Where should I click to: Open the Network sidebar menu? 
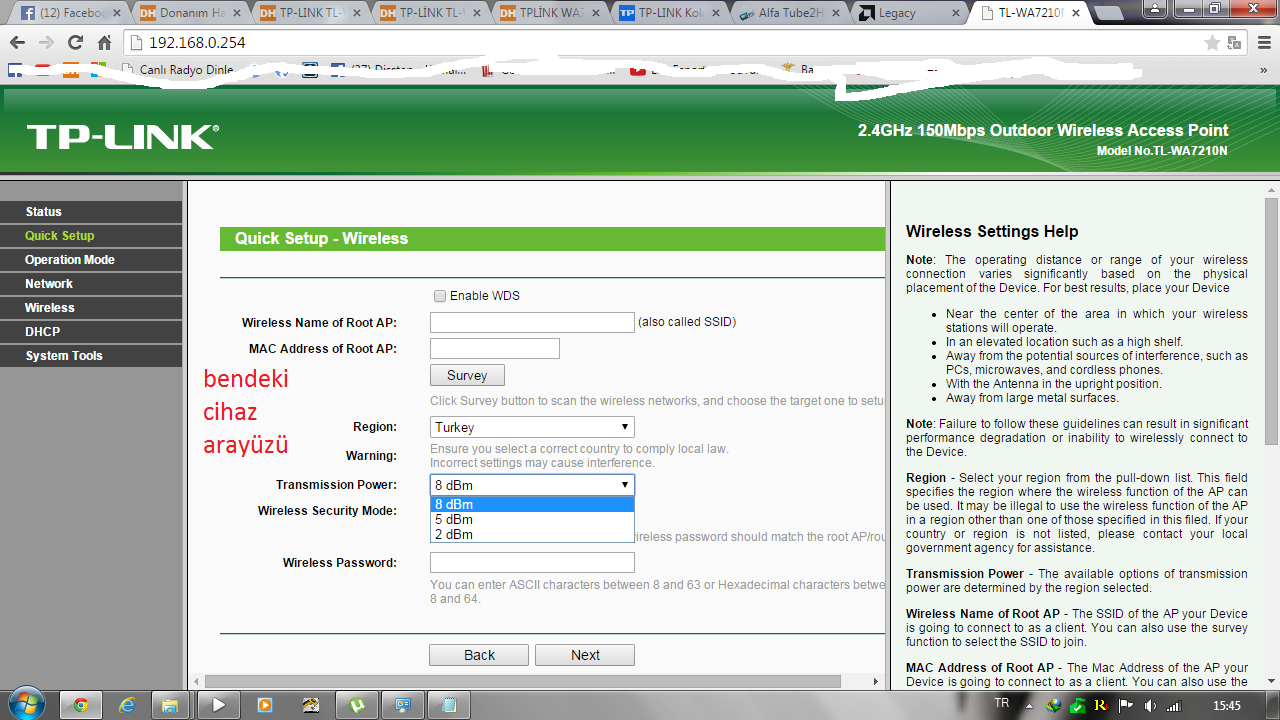coord(91,284)
